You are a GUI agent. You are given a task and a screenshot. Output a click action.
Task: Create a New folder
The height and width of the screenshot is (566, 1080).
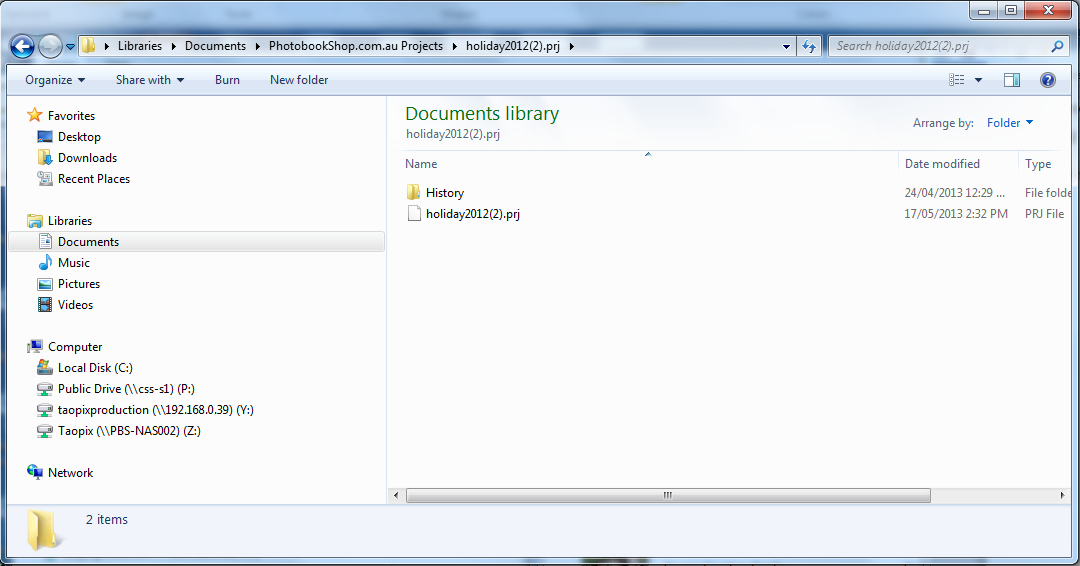tap(299, 80)
